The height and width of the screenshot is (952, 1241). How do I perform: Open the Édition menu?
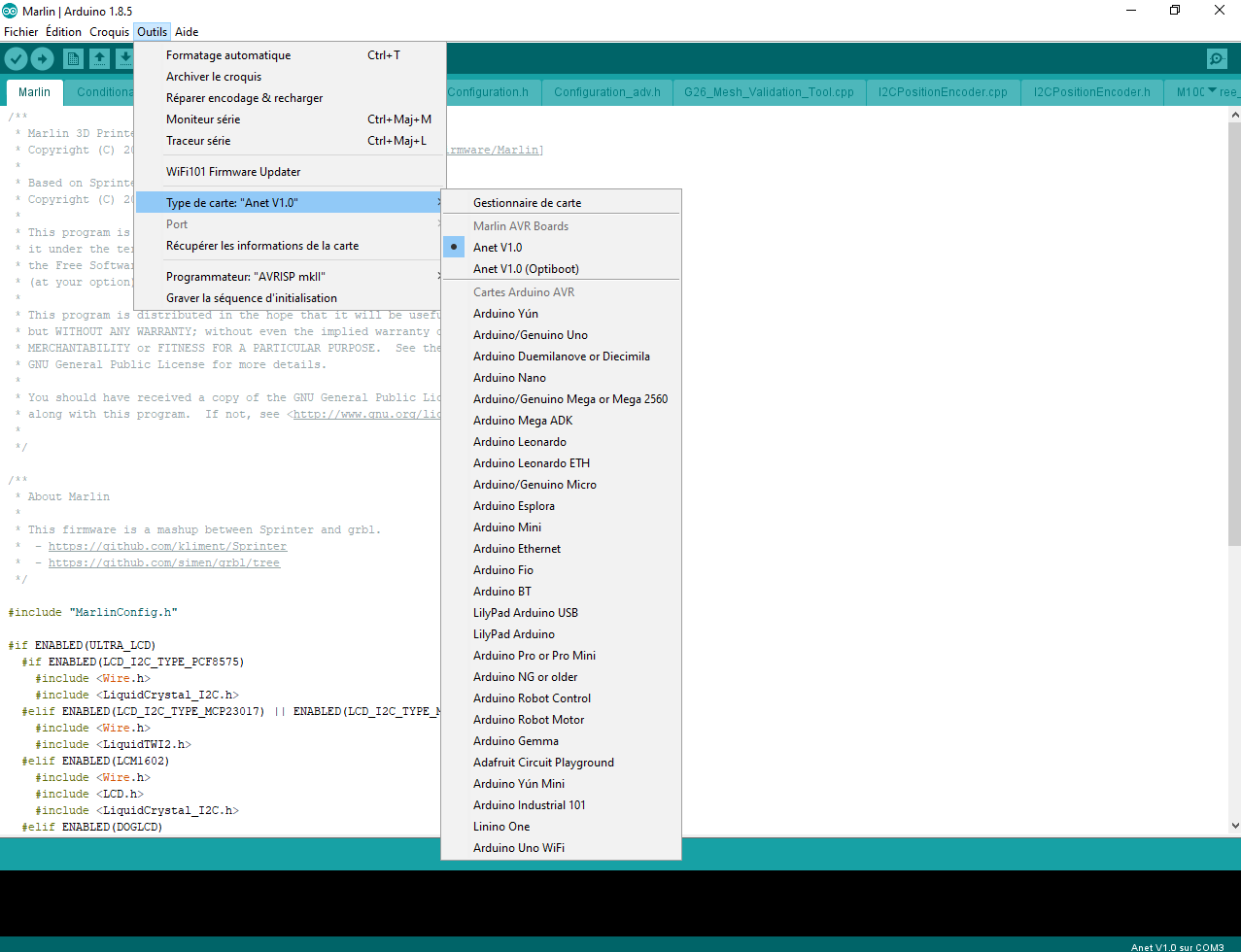(63, 32)
